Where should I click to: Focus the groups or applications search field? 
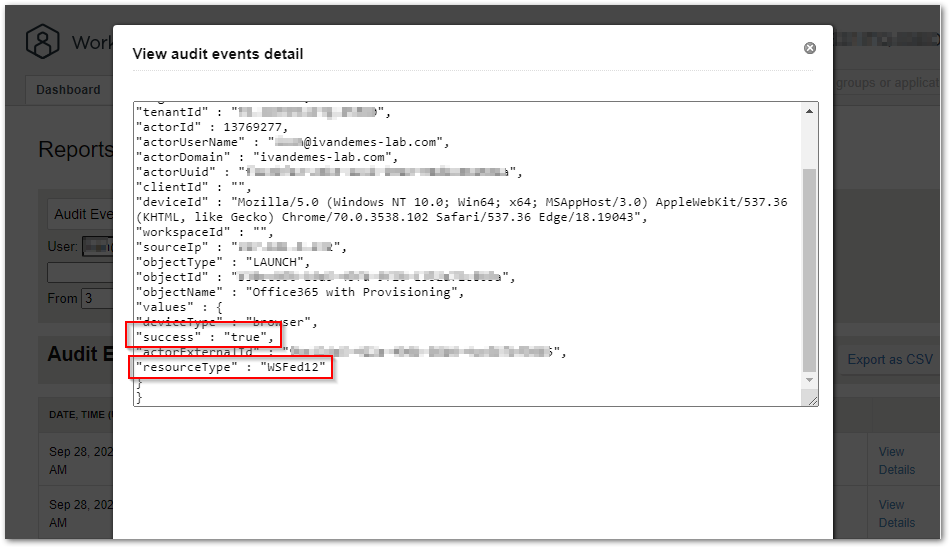pos(886,82)
